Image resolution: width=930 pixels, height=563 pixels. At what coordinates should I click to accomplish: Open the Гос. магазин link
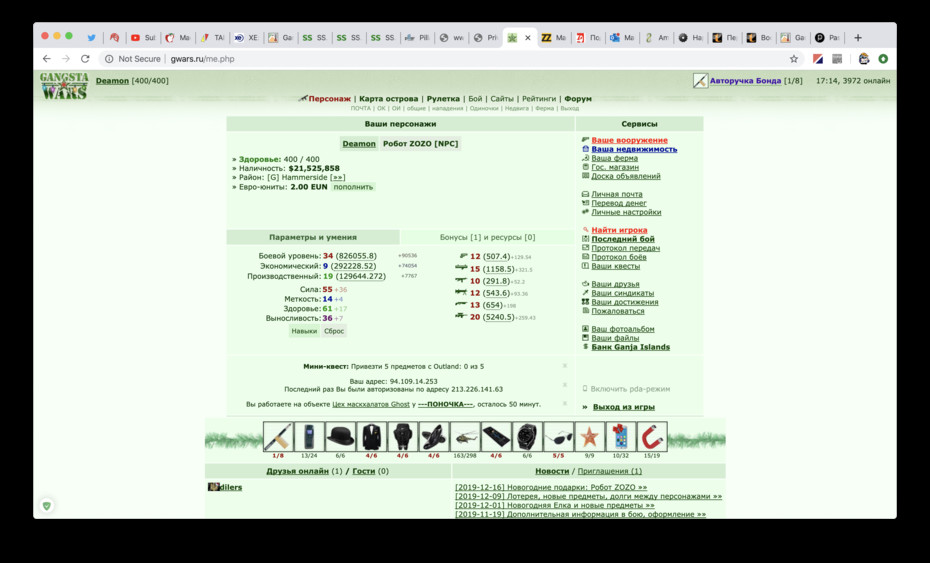(615, 167)
